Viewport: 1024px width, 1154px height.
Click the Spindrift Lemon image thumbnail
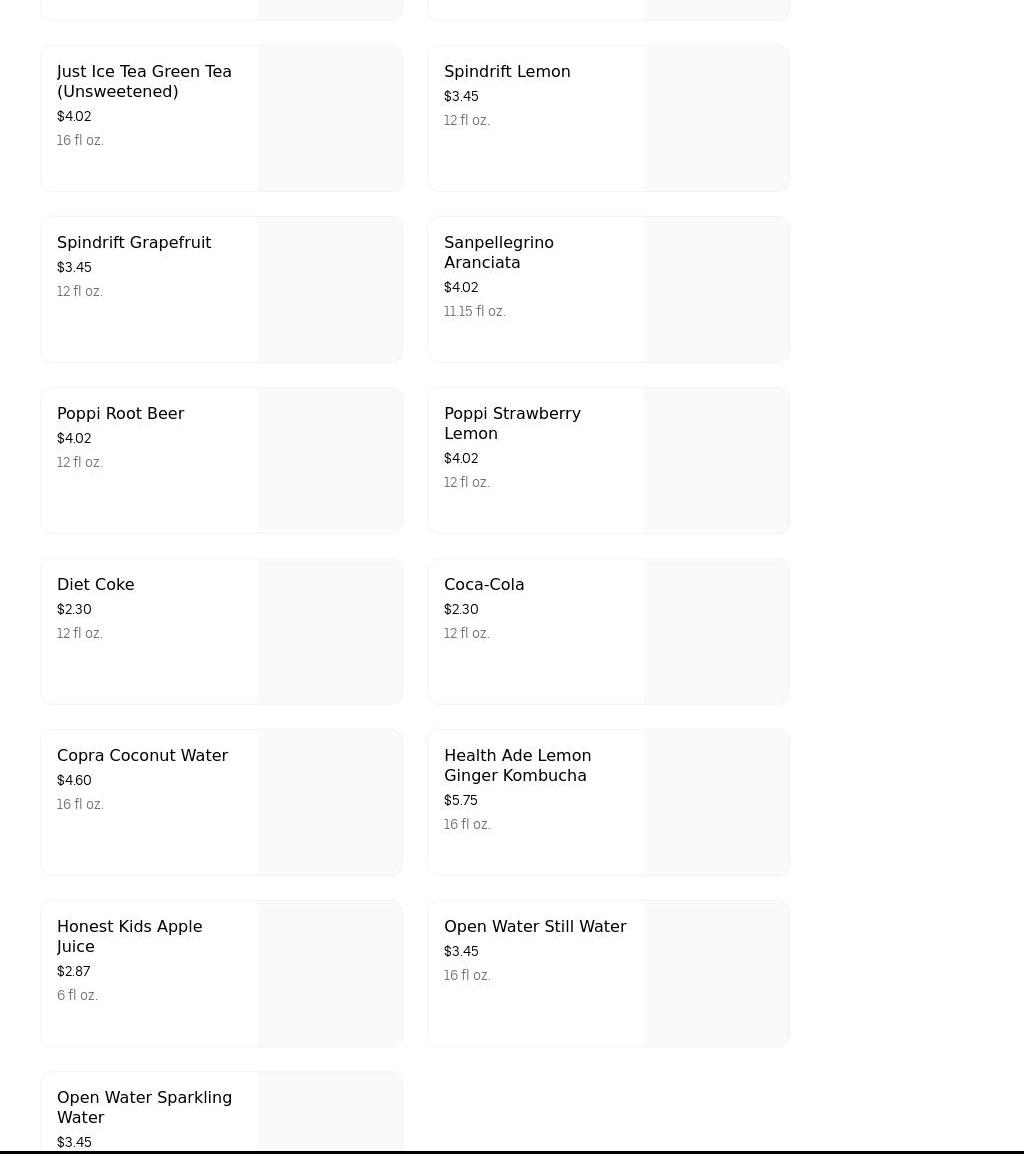716,119
